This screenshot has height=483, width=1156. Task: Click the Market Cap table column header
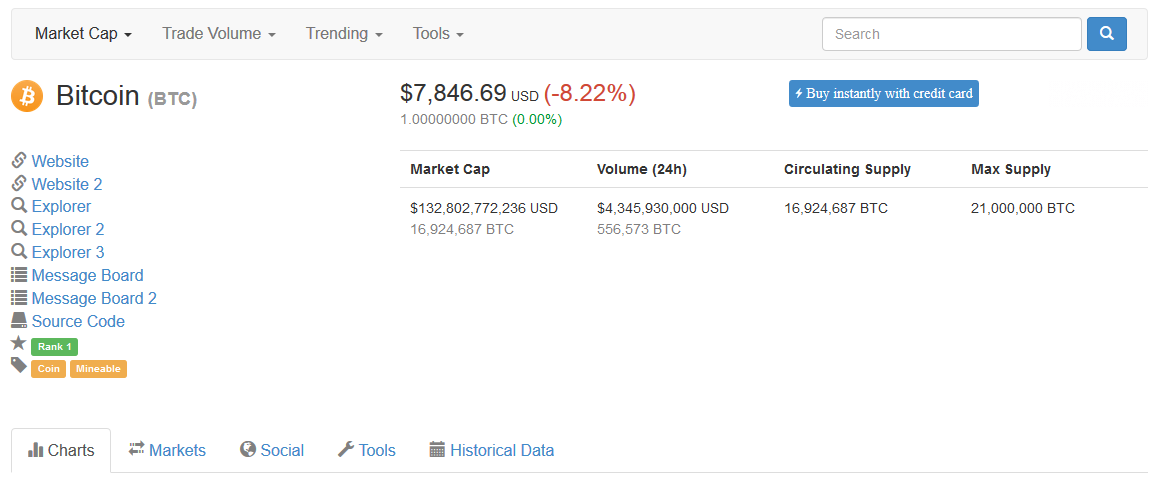(450, 170)
